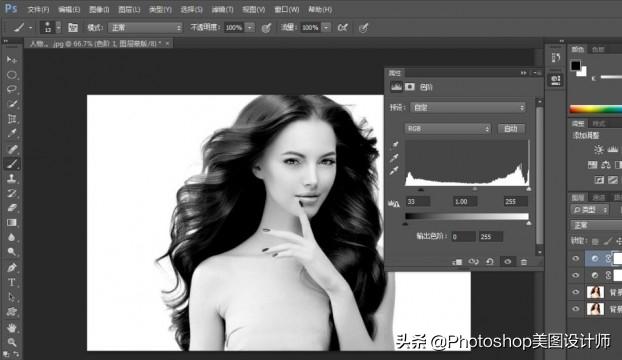Collapse the Properties panel with double arrows
Viewport: 622px width, 360px height.
pyautogui.click(x=524, y=73)
